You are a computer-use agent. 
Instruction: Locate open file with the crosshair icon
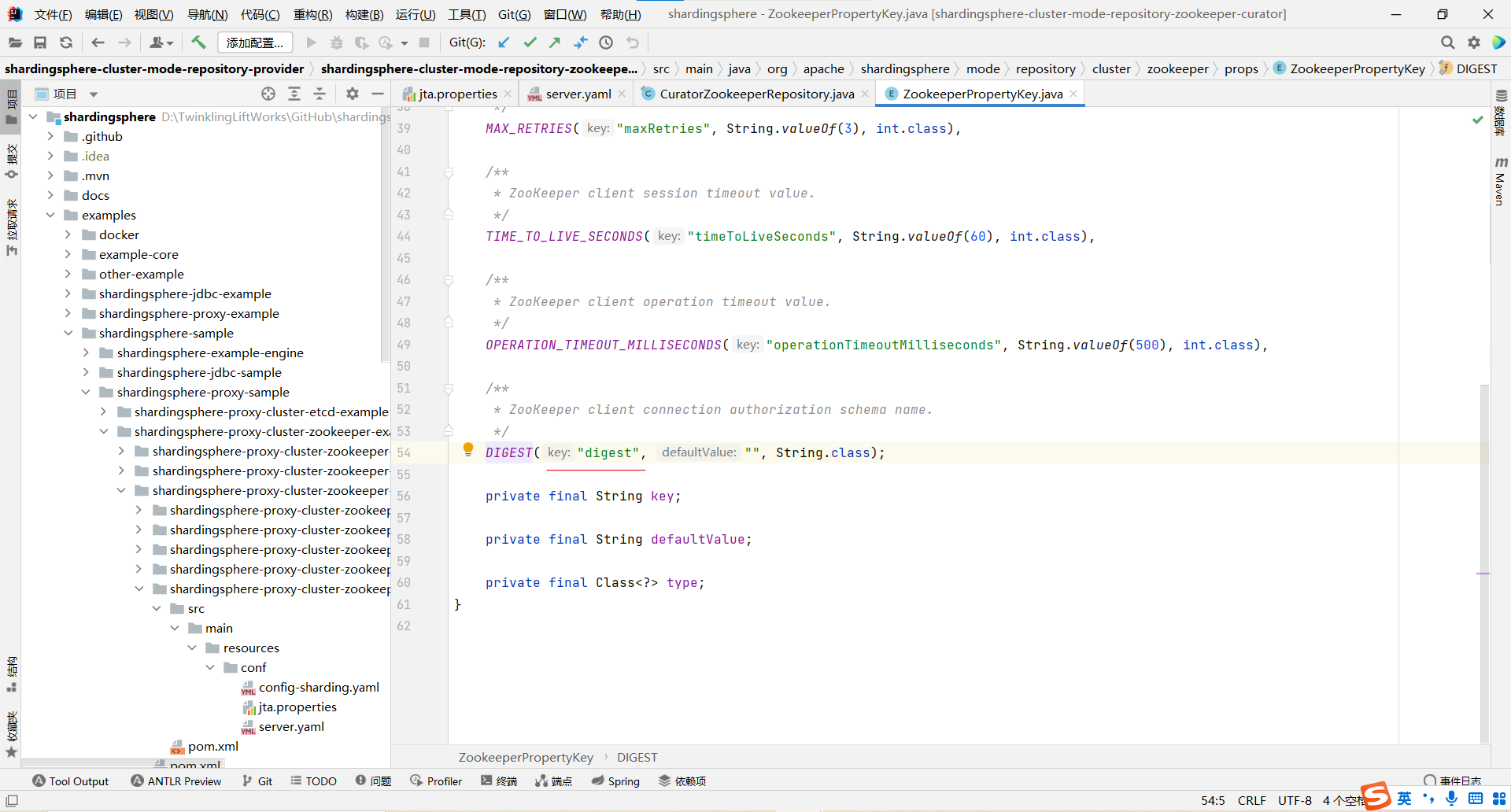(x=268, y=94)
